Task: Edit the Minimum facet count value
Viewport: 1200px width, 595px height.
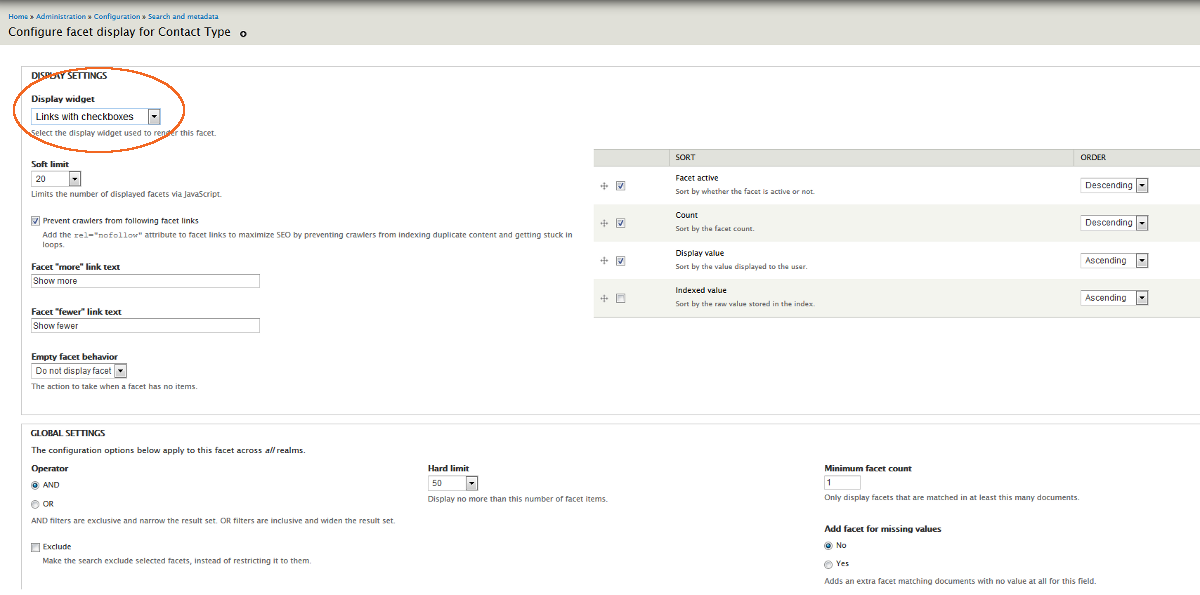Action: point(841,482)
